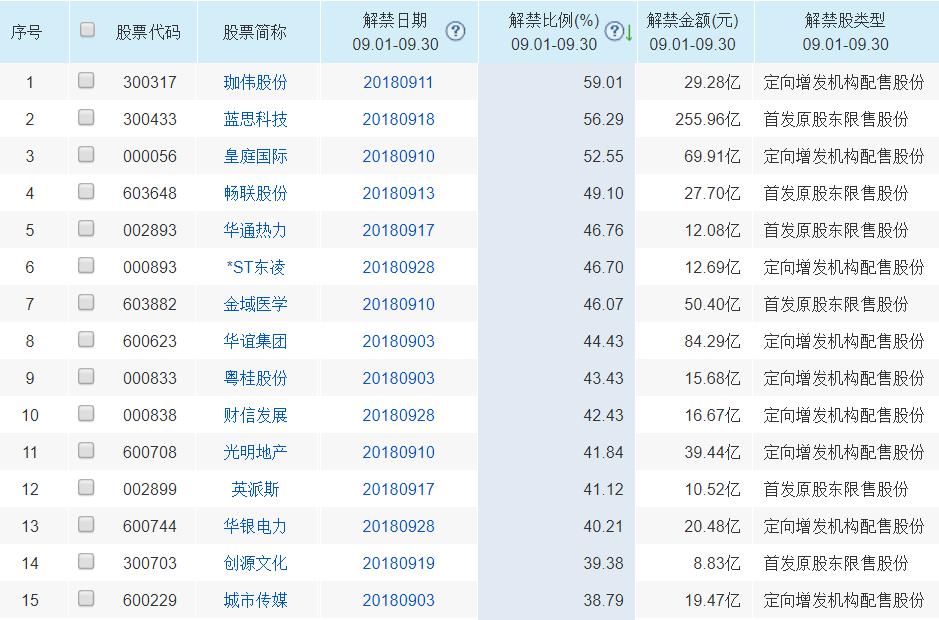The height and width of the screenshot is (620, 939).
Task: Open stock link 蓝思科技
Action: [x=255, y=119]
